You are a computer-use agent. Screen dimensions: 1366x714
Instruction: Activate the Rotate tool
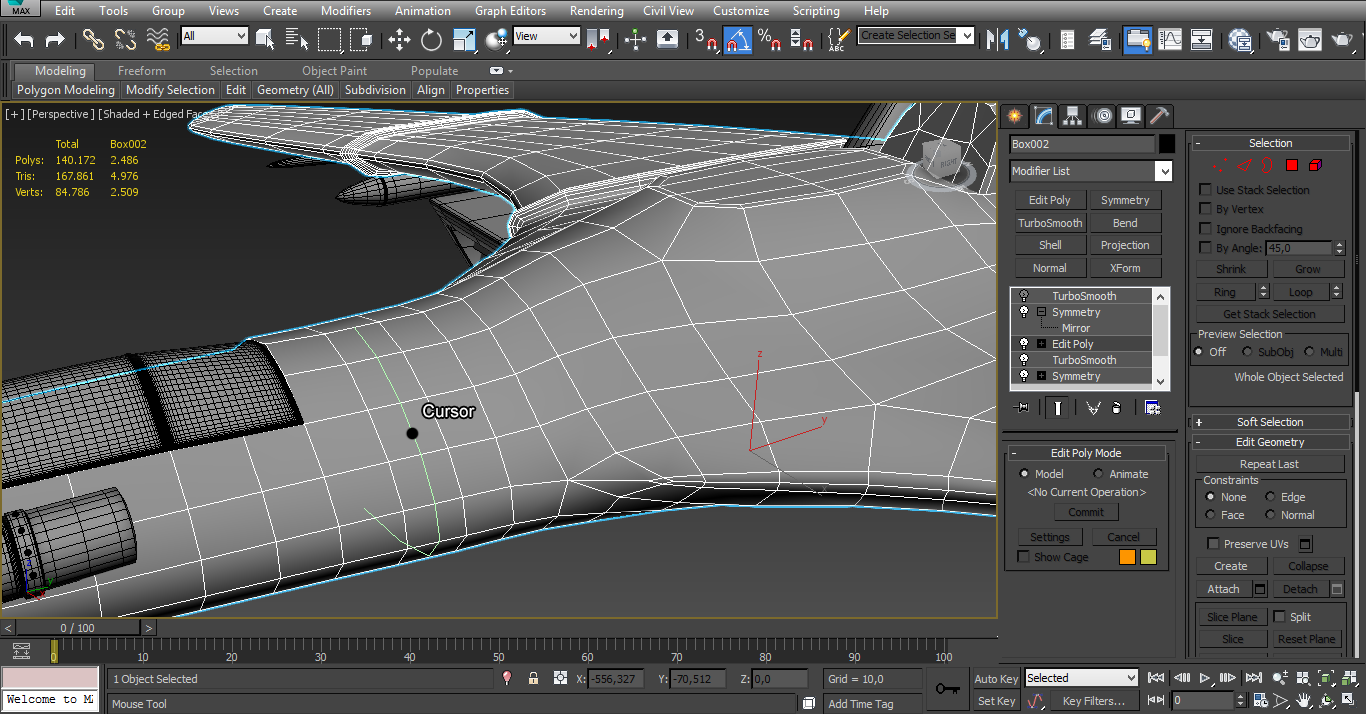(431, 40)
